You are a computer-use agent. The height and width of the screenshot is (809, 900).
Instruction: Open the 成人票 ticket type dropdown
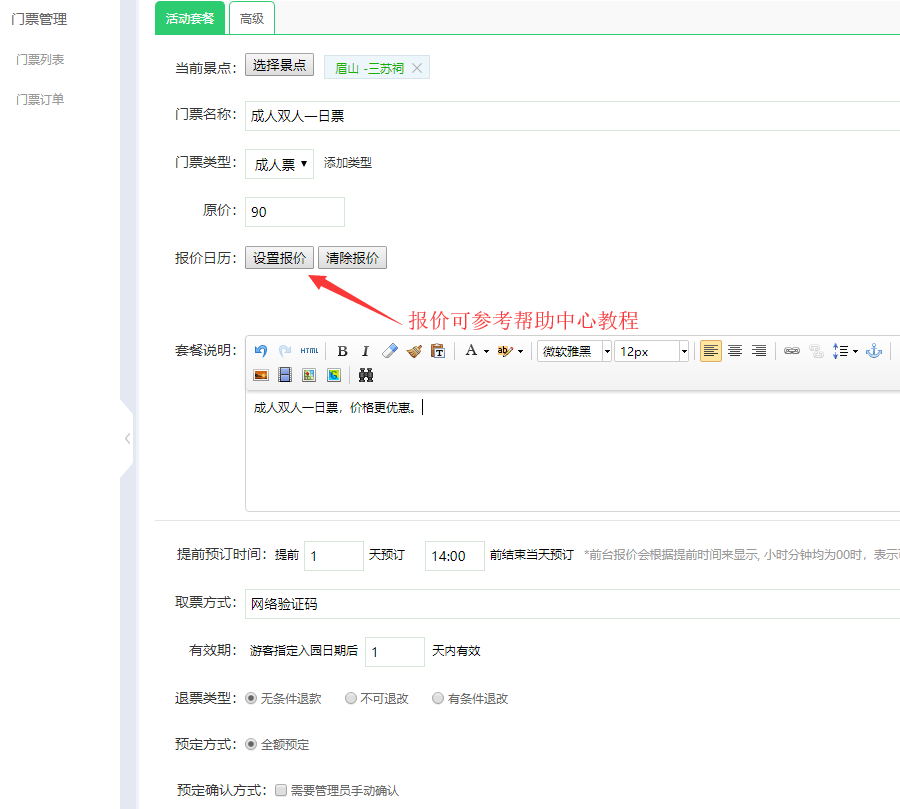point(279,164)
